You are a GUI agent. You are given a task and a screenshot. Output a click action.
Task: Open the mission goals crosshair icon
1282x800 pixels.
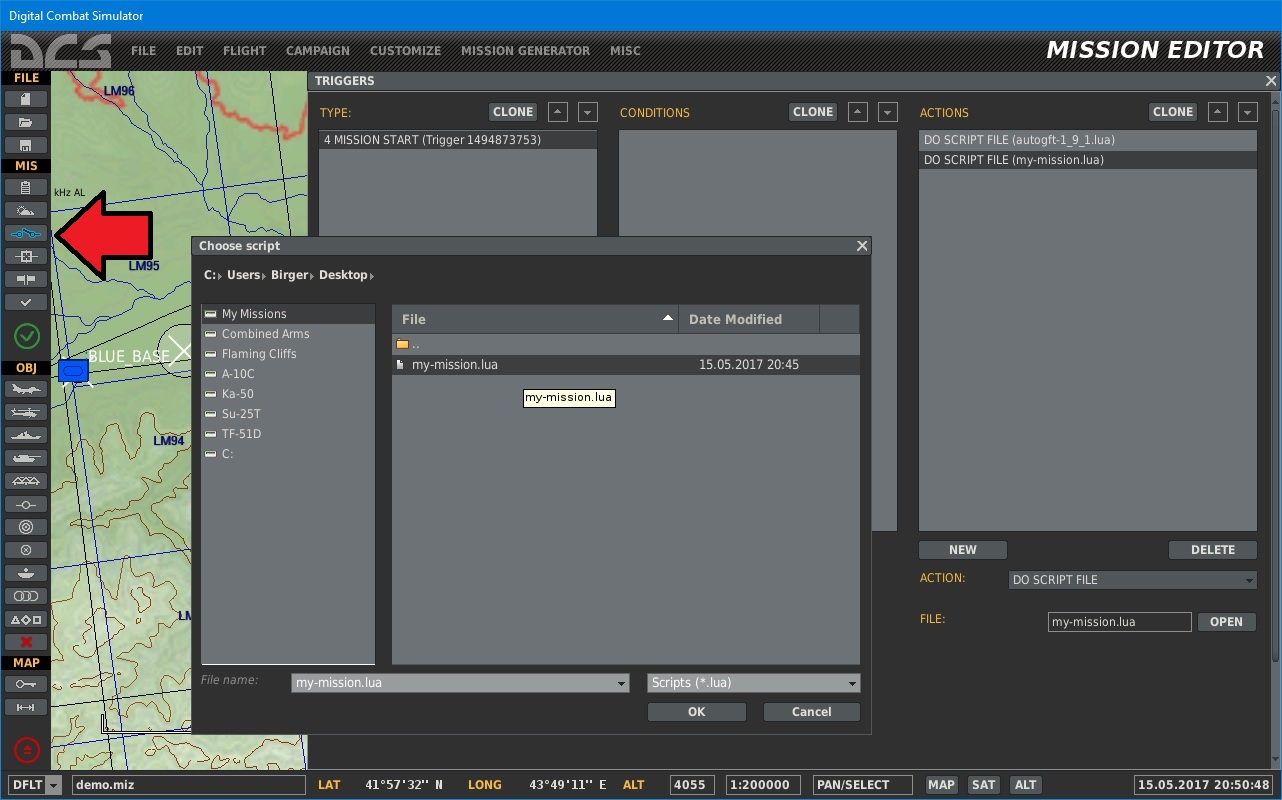tap(26, 256)
